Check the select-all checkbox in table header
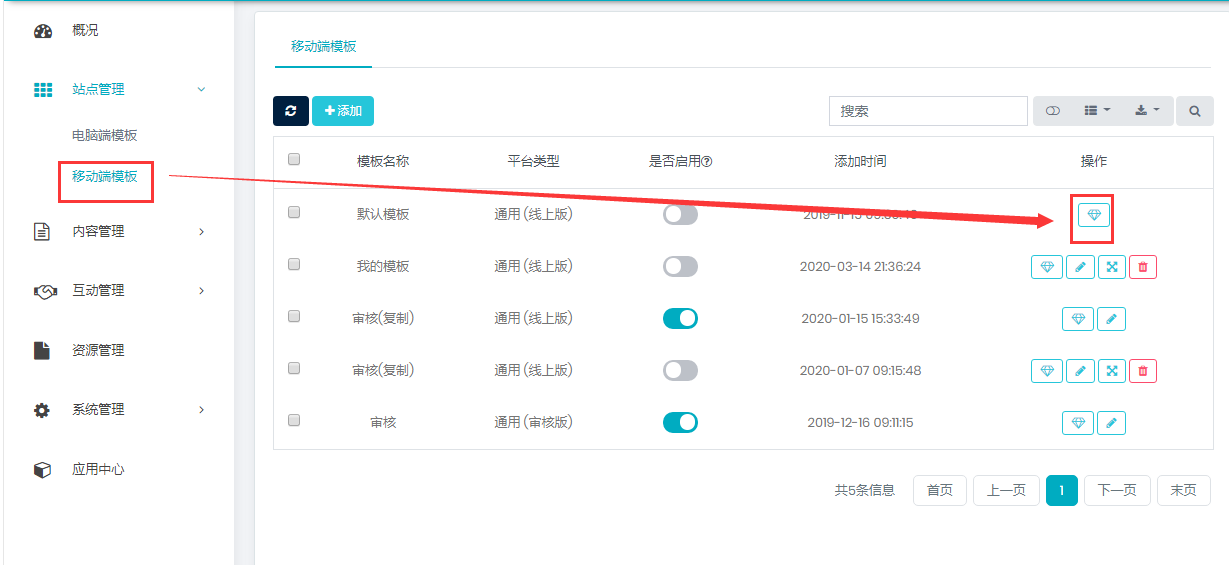 coord(294,159)
